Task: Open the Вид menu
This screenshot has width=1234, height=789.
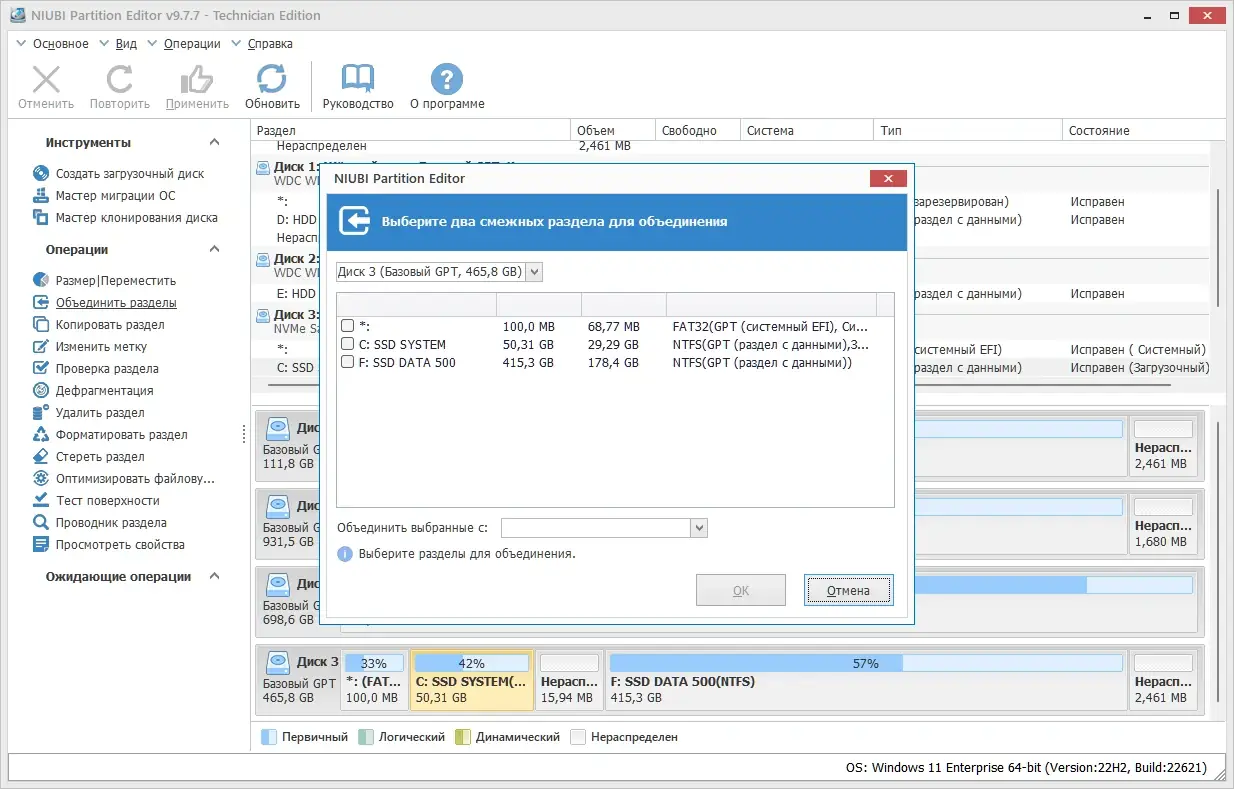Action: pos(126,44)
